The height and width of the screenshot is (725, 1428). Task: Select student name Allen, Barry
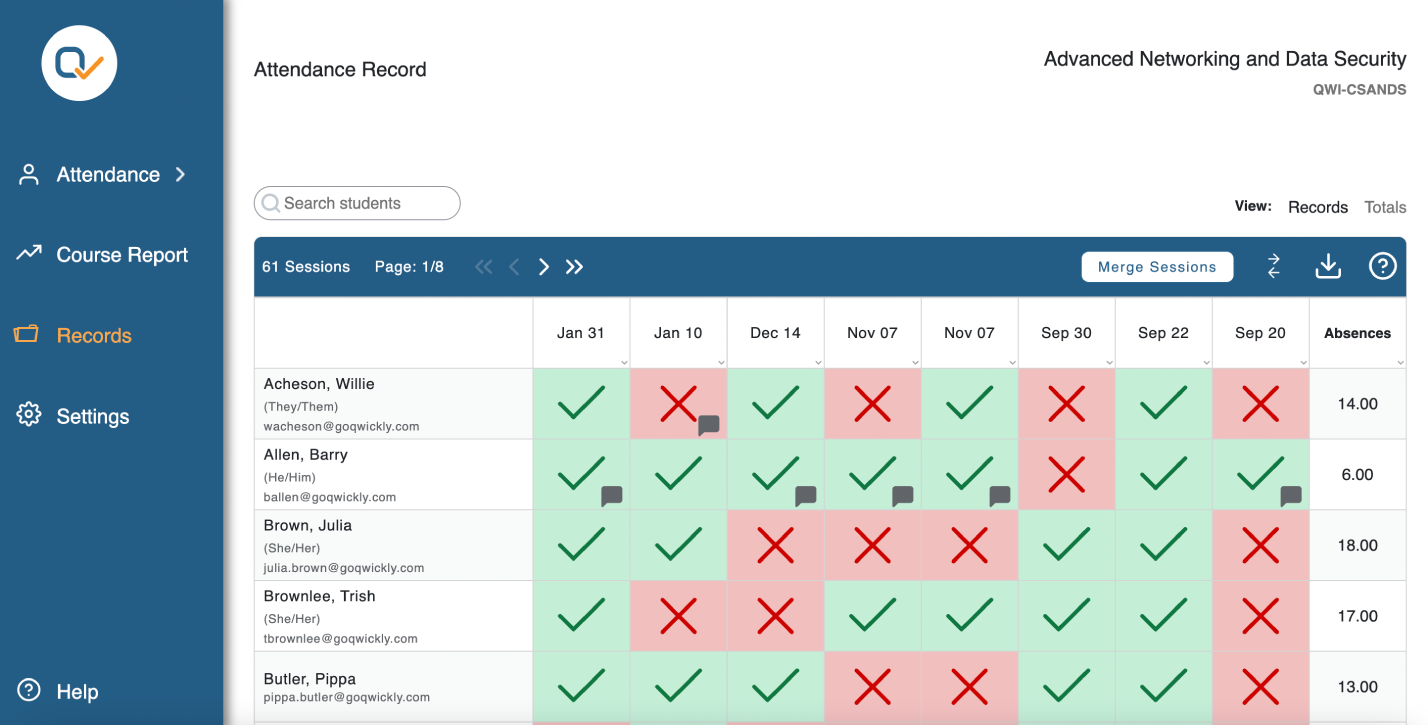[x=306, y=455]
